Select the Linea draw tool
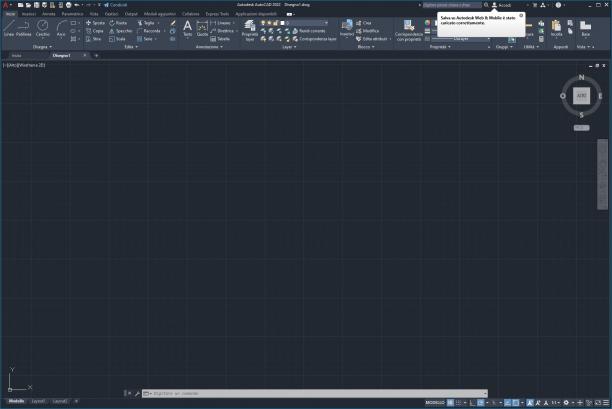This screenshot has height=409, width=612. click(x=9, y=28)
